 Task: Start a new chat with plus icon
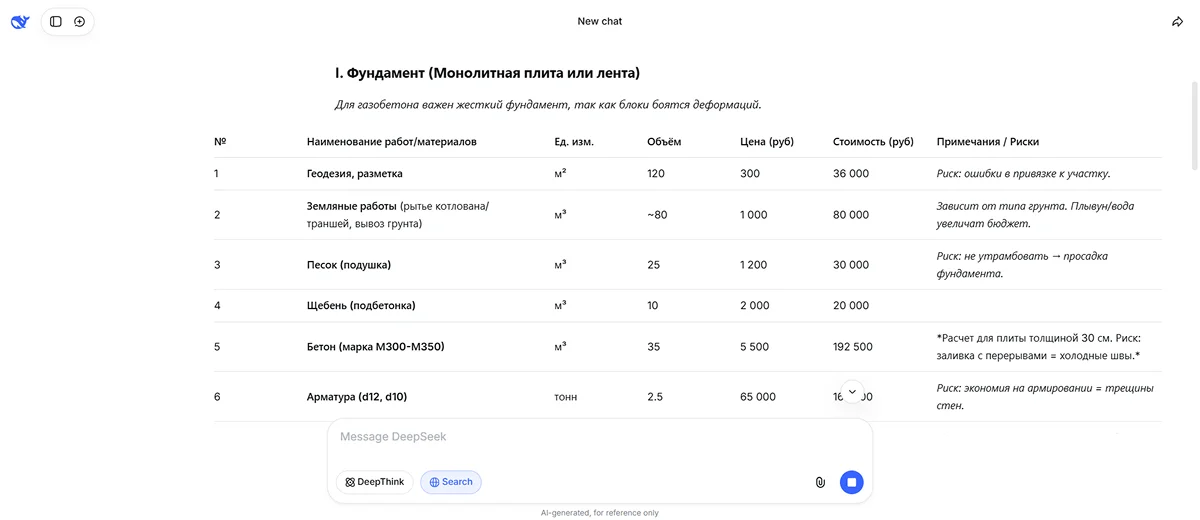click(x=80, y=21)
